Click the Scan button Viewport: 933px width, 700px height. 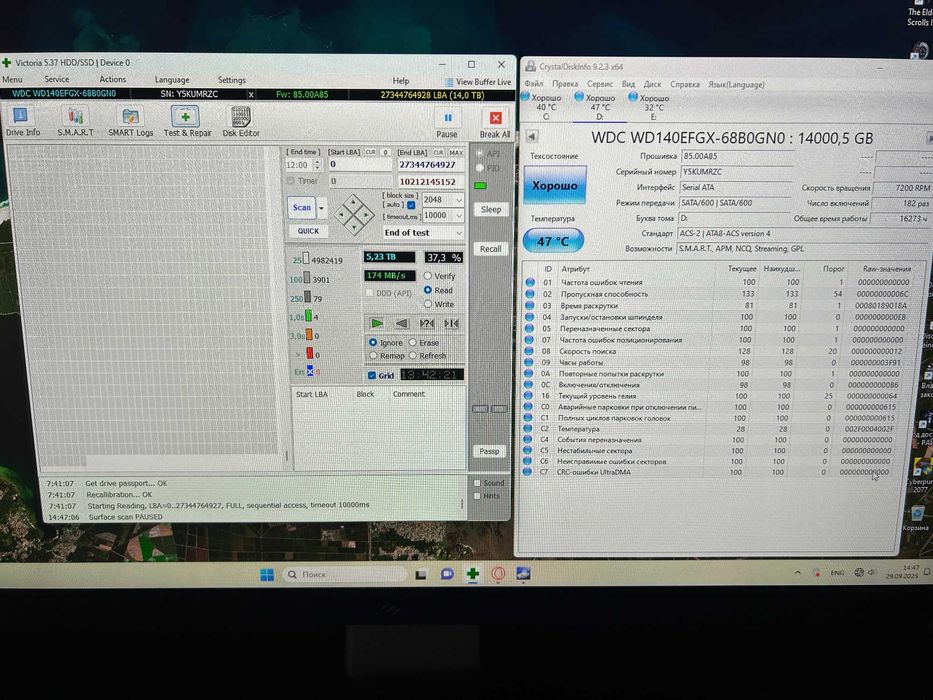click(302, 208)
